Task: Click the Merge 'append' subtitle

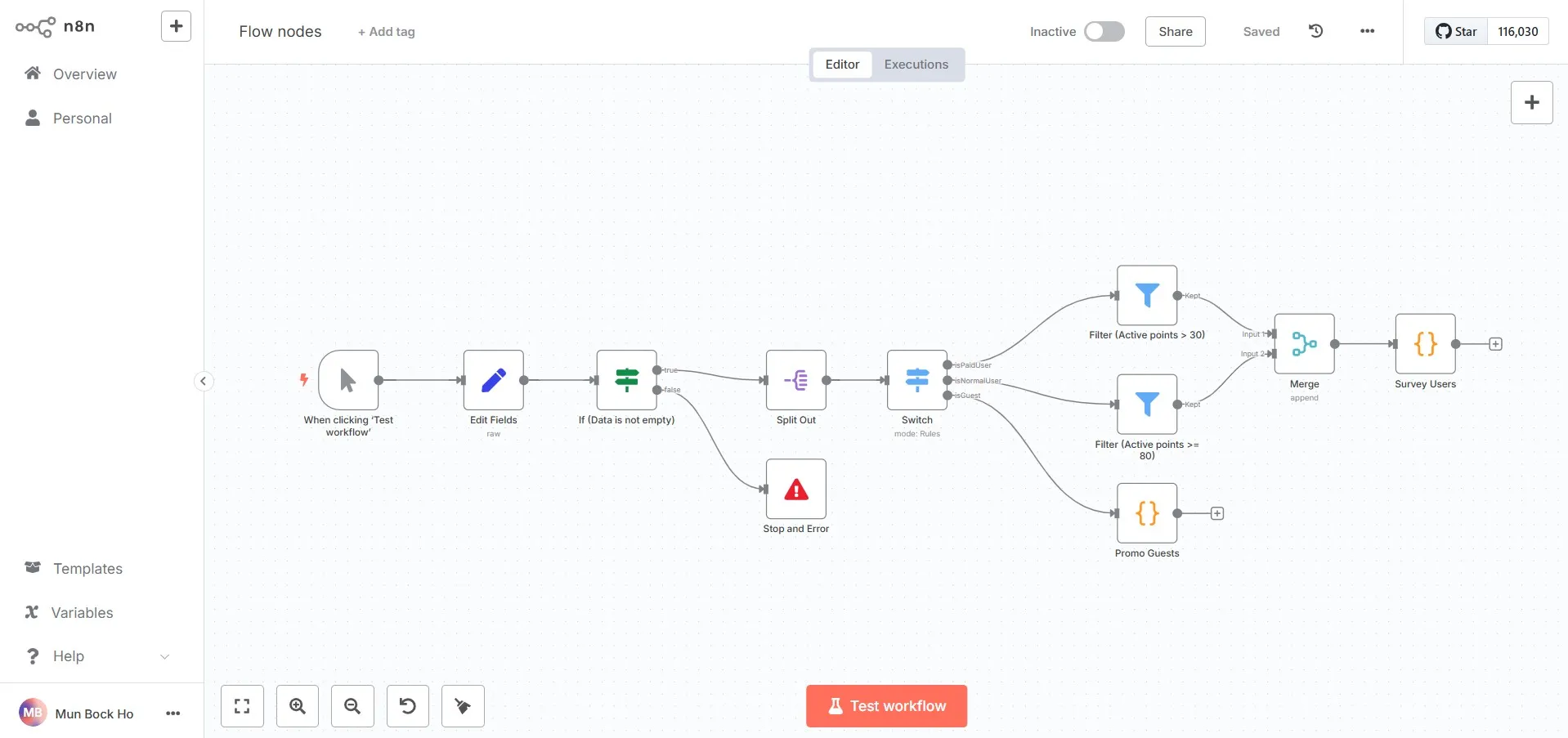Action: [1304, 398]
